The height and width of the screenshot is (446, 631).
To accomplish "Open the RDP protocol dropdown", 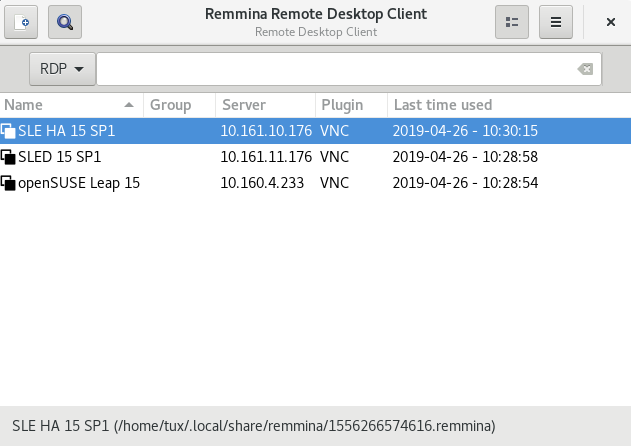I will click(62, 69).
